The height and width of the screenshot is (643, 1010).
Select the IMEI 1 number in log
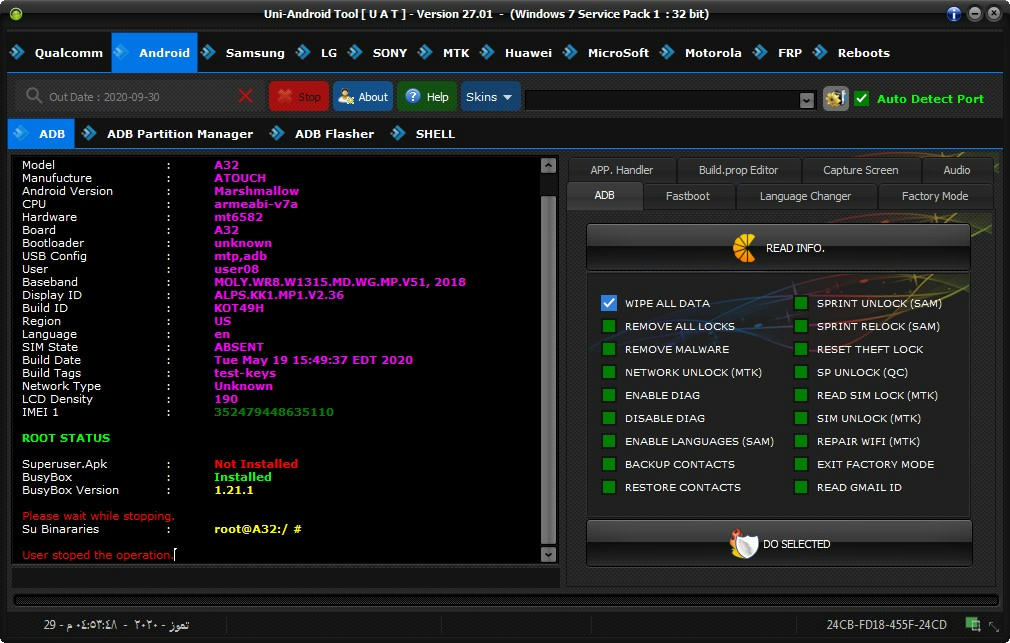click(x=274, y=412)
